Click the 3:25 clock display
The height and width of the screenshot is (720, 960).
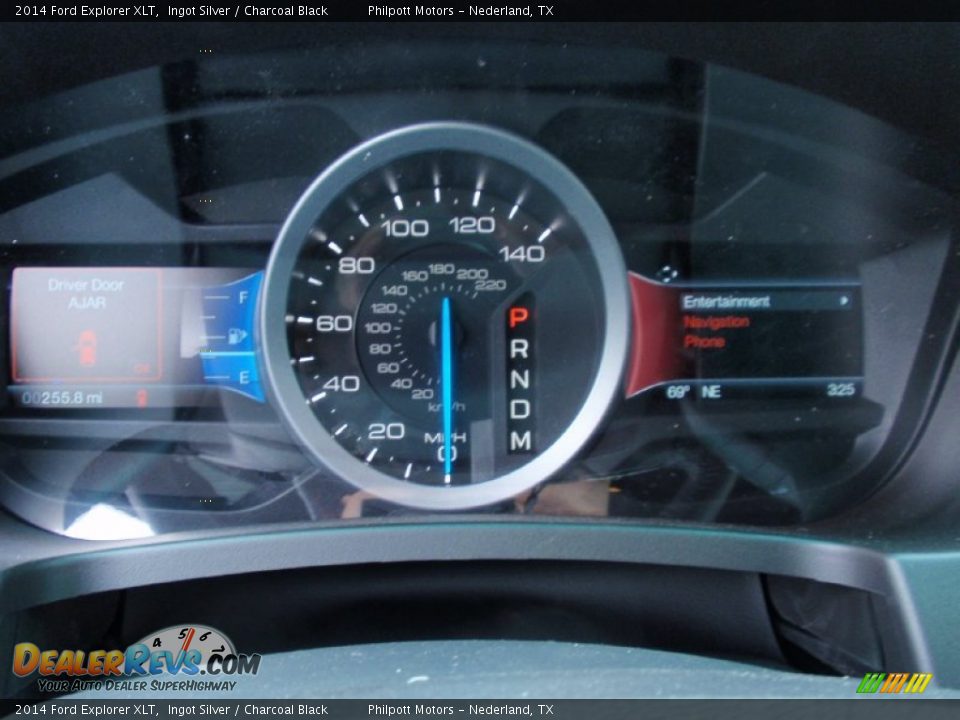pyautogui.click(x=840, y=390)
